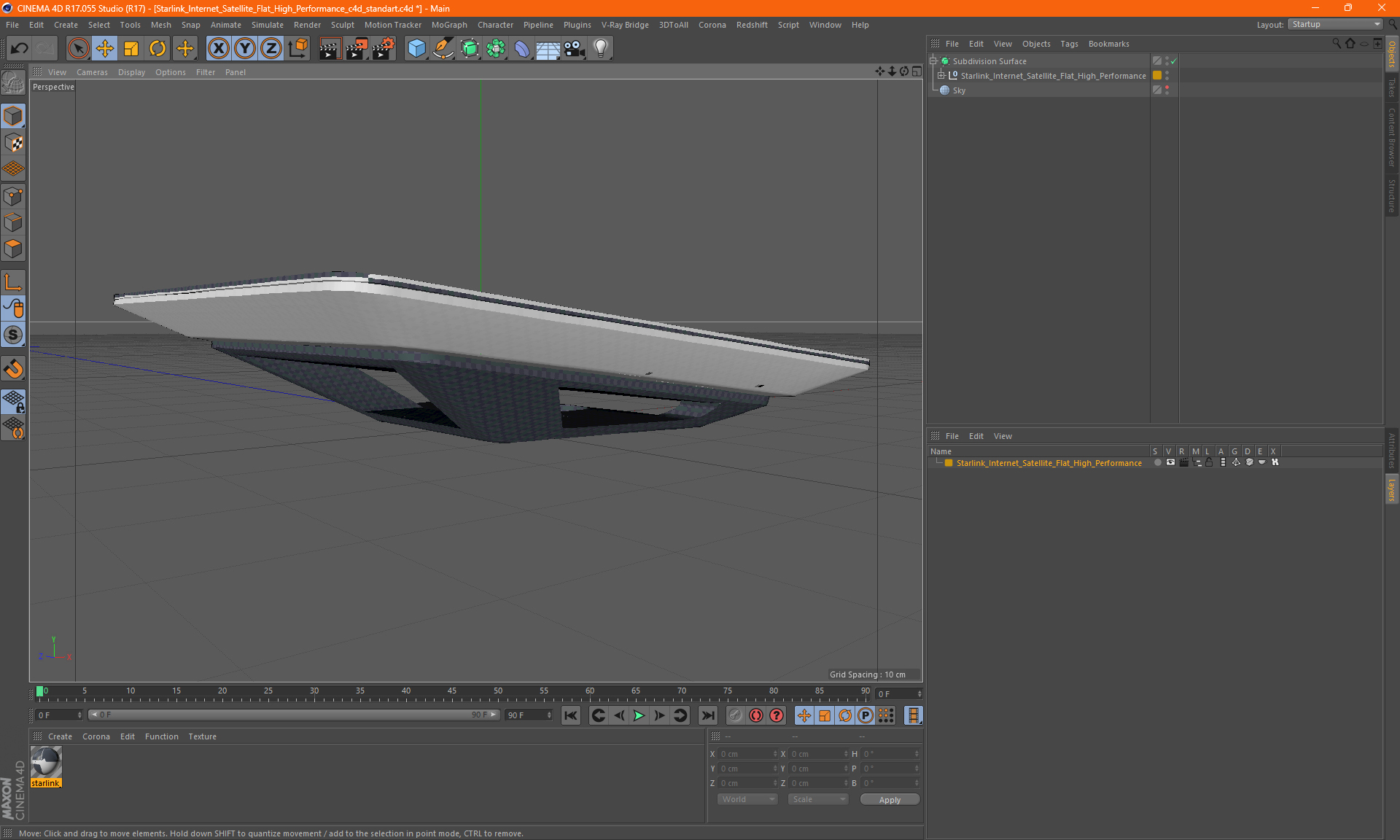
Task: Open MoGraph menu
Action: (449, 25)
